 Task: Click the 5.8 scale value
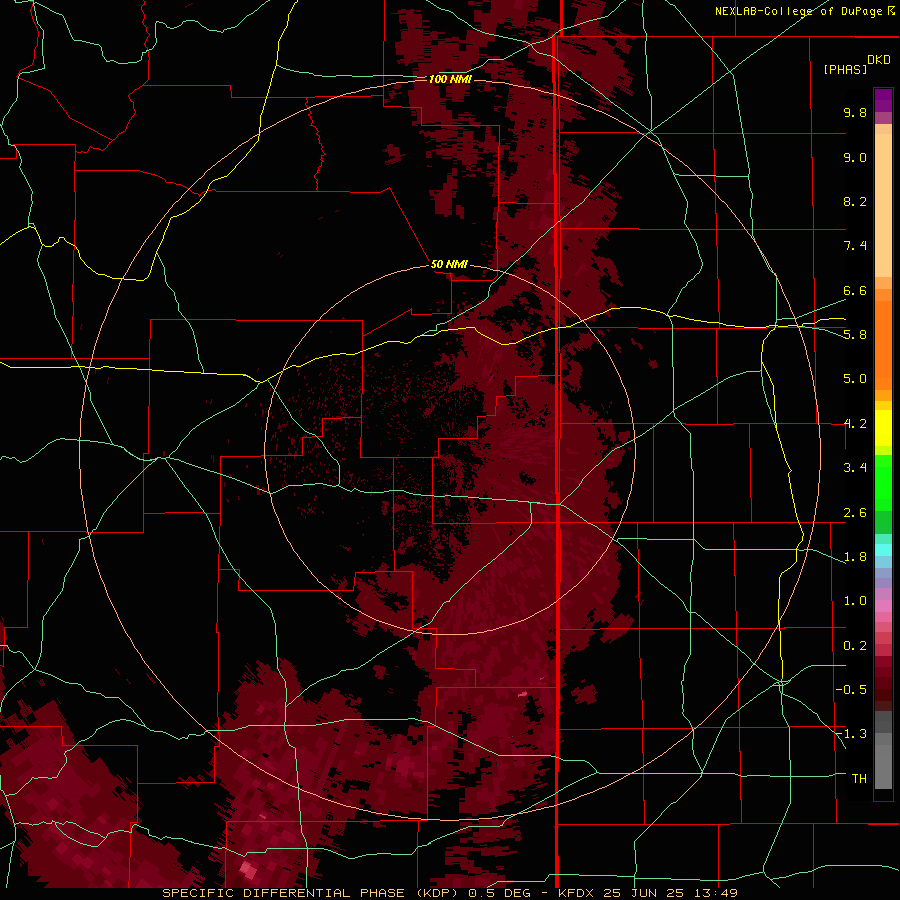855,335
